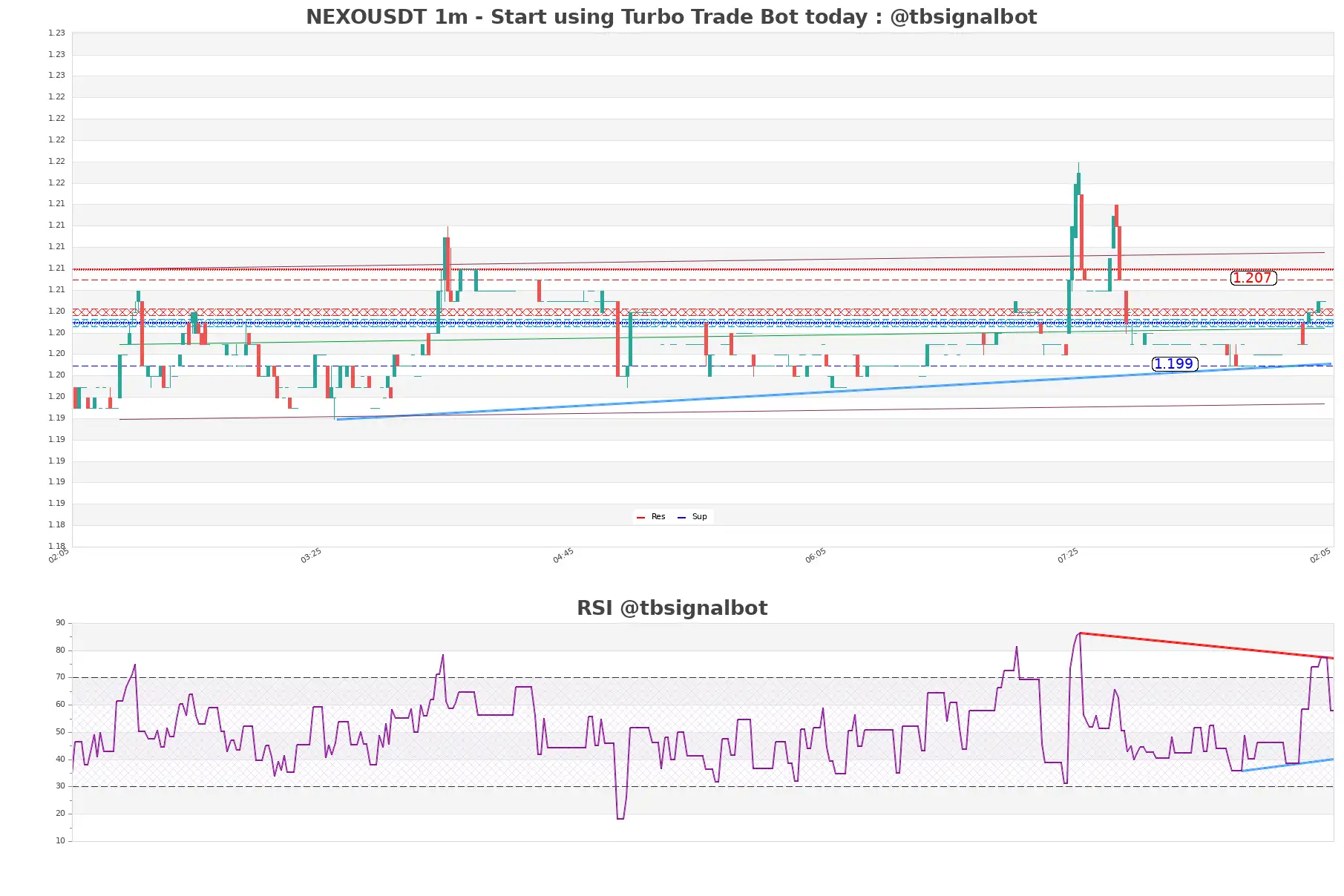Click the RSI @tbsignalbot panel title
This screenshot has width=1344, height=896.
click(x=672, y=607)
